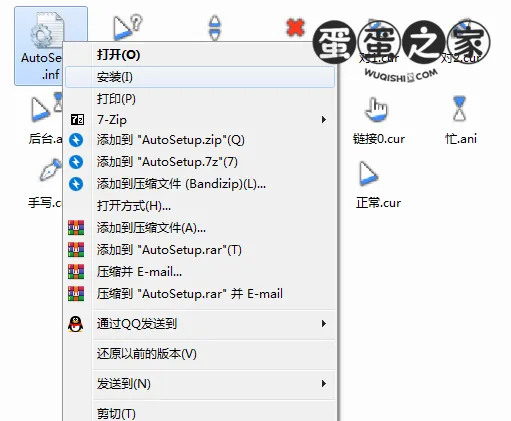511x421 pixels.
Task: Expand the 发送到(N) submenu arrow
Action: [324, 384]
